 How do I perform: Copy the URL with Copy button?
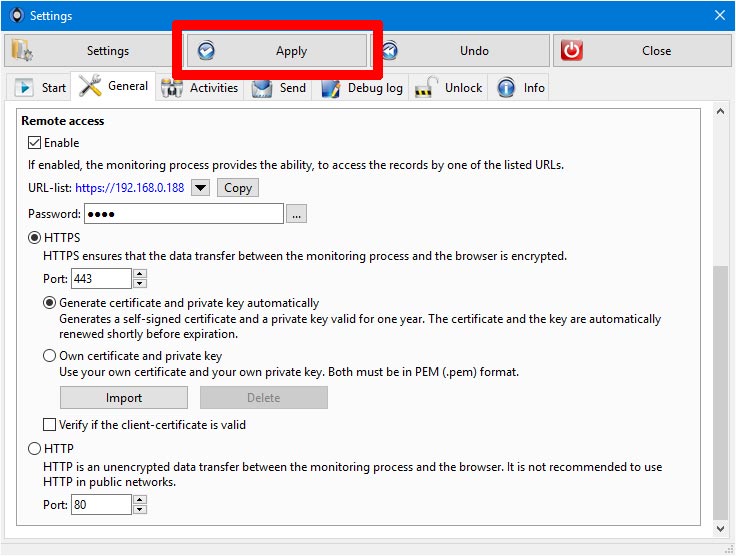pyautogui.click(x=238, y=188)
